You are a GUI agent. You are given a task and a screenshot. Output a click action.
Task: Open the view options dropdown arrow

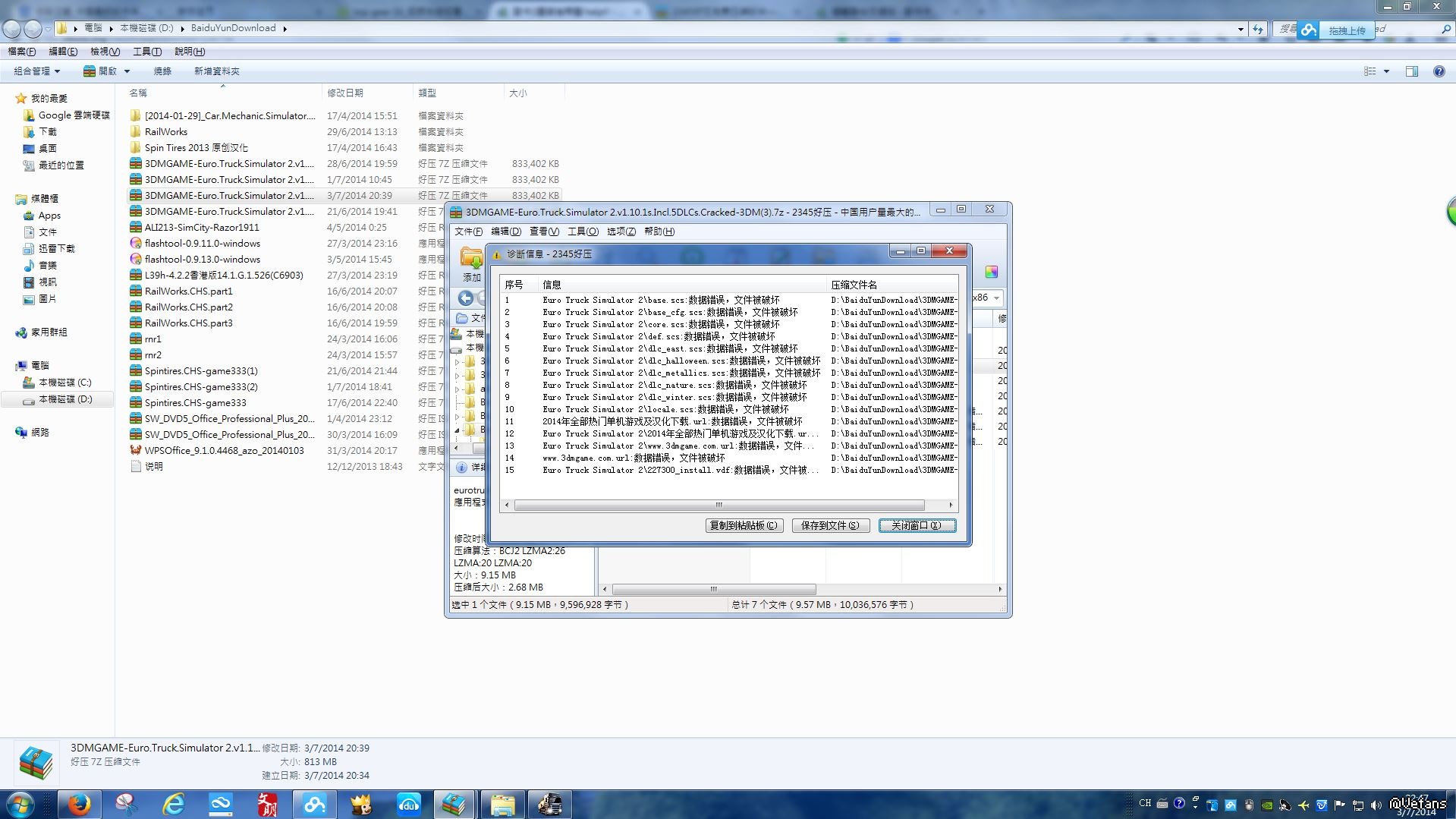click(x=1386, y=71)
